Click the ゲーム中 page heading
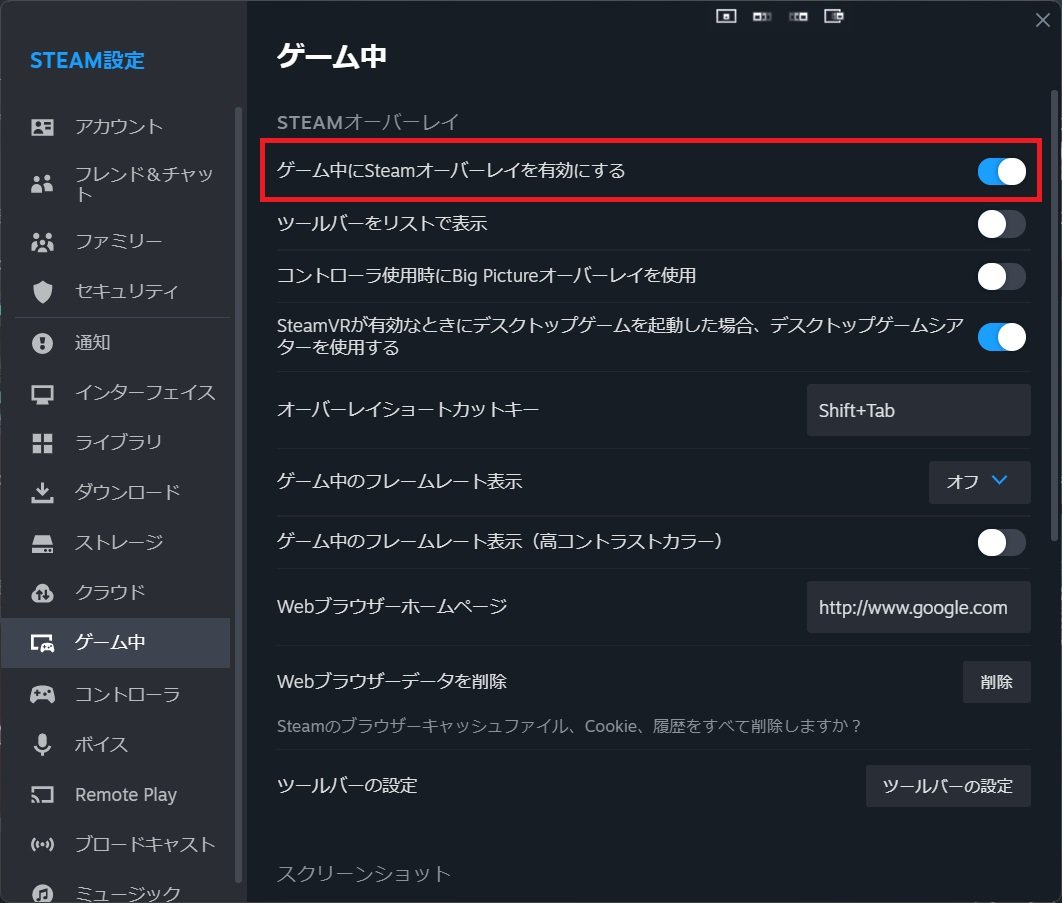This screenshot has width=1062, height=903. click(332, 56)
